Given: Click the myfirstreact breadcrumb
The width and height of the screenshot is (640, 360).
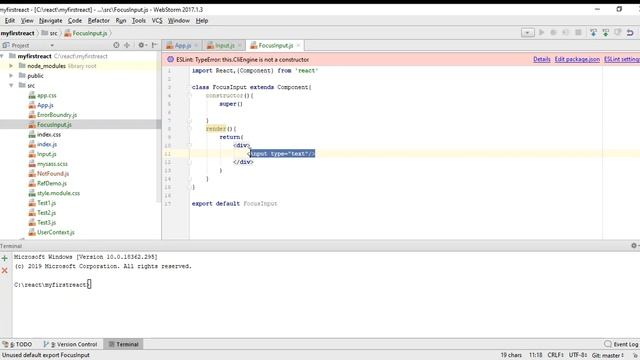Looking at the screenshot, I should [x=18, y=33].
